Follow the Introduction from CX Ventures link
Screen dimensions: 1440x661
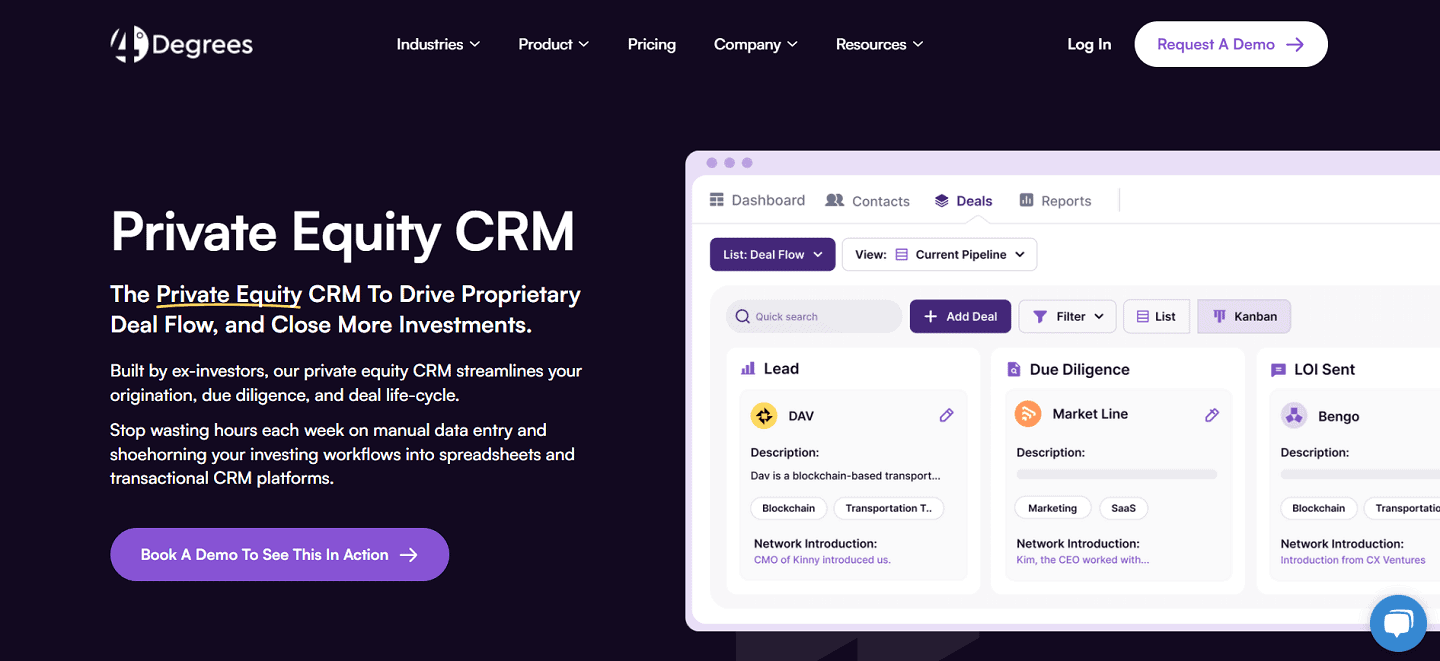[1352, 560]
